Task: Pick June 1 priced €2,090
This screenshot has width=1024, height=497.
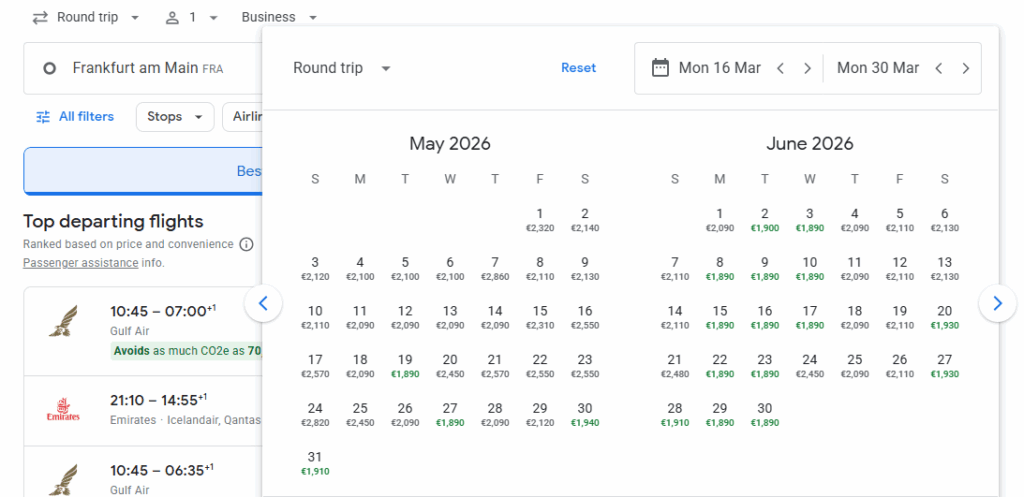Action: tap(720, 220)
